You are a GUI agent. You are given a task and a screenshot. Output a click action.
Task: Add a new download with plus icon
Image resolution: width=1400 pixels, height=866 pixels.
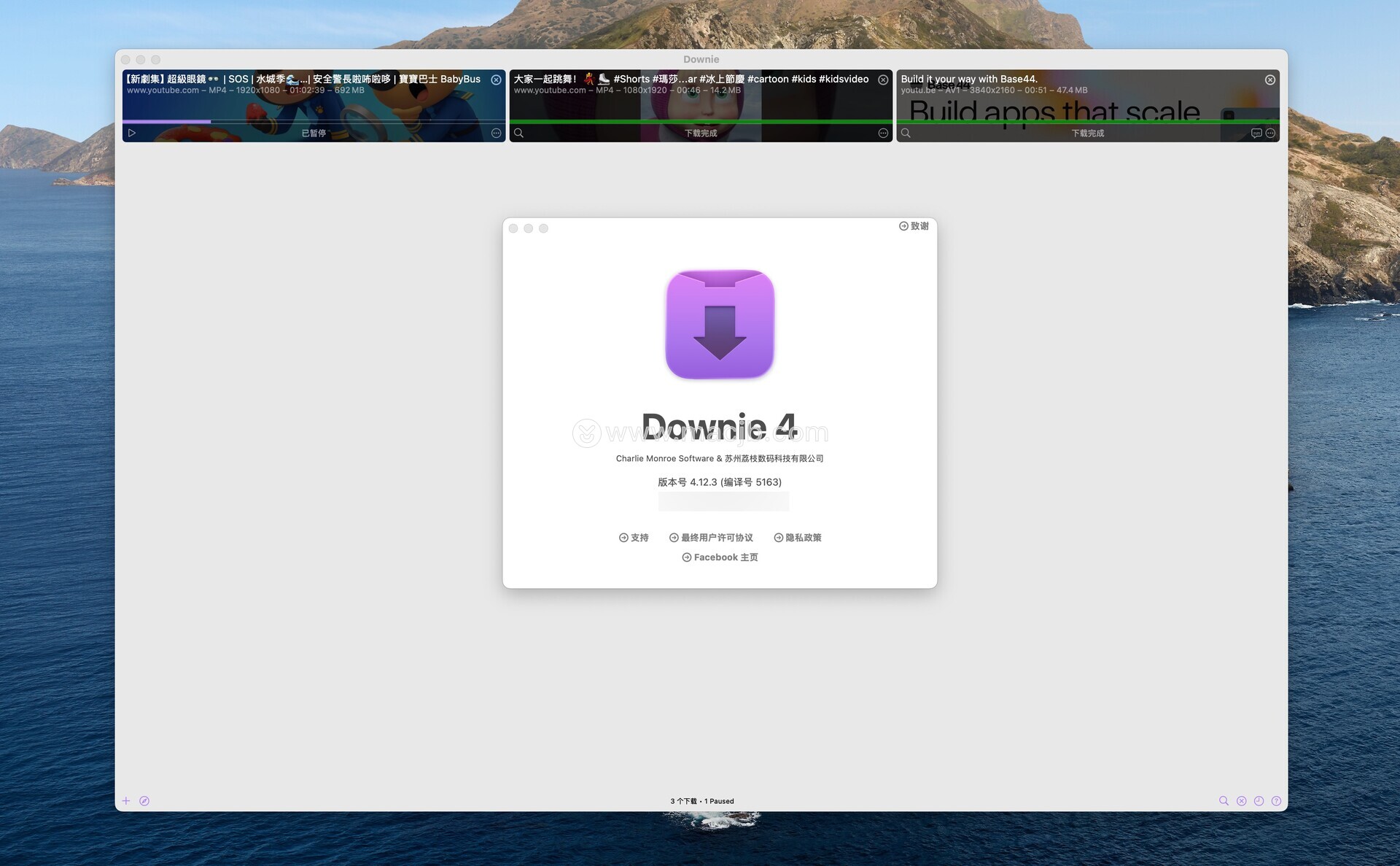tap(126, 800)
